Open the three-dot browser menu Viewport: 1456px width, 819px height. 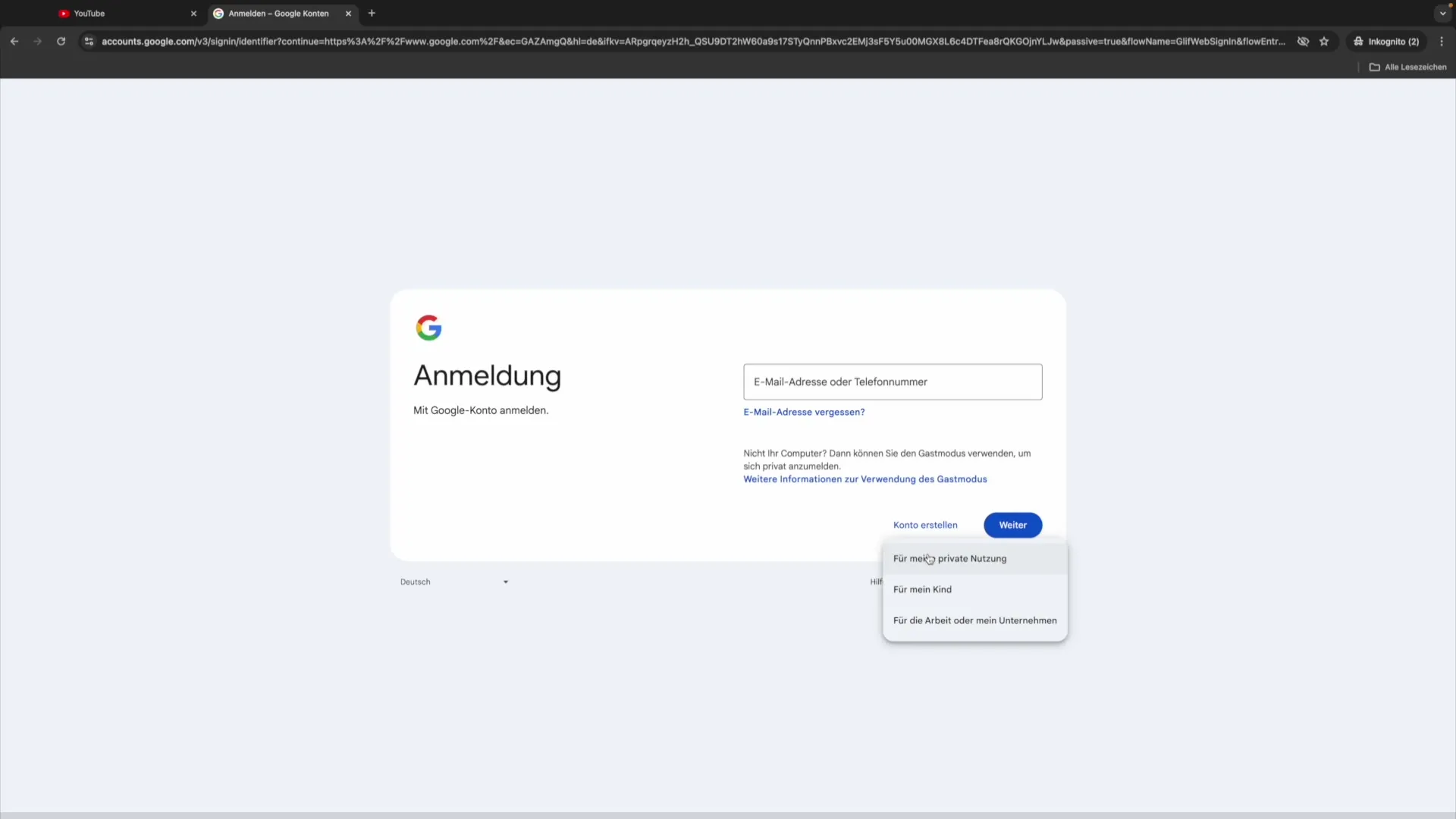pyautogui.click(x=1442, y=41)
